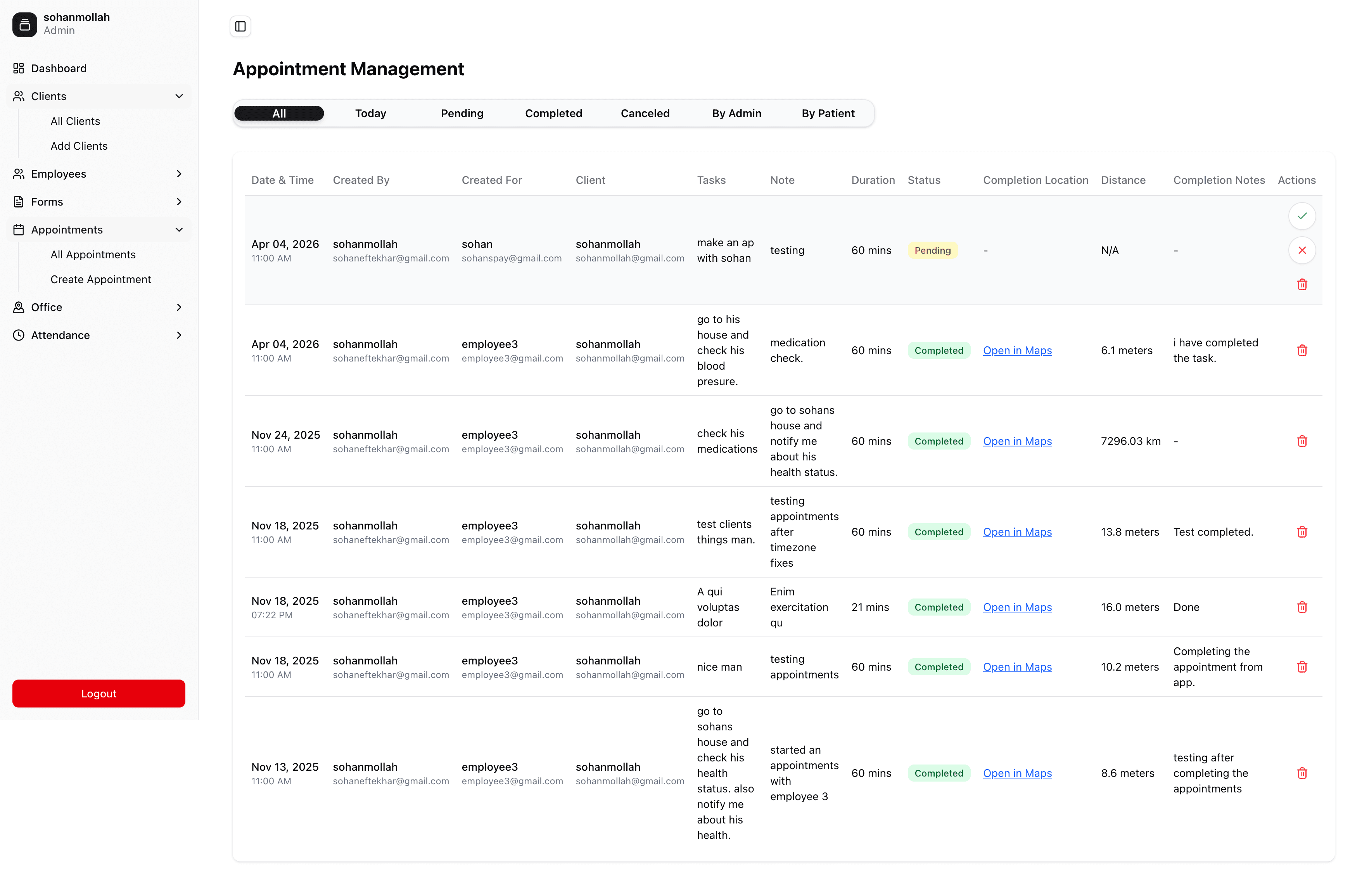1369x896 pixels.
Task: Collapse the Clients section
Action: 179,96
